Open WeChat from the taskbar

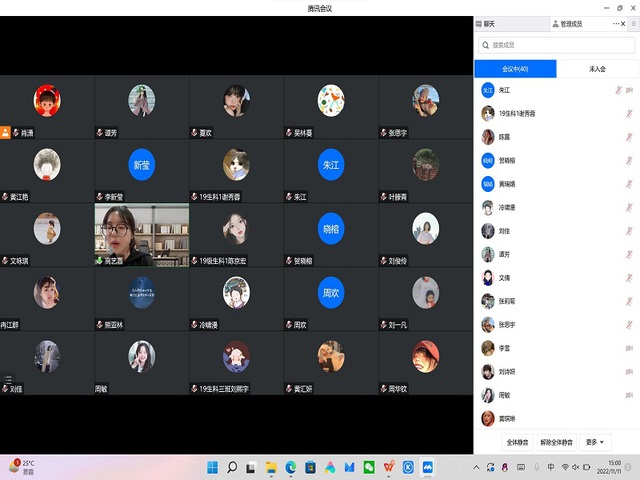tap(369, 467)
